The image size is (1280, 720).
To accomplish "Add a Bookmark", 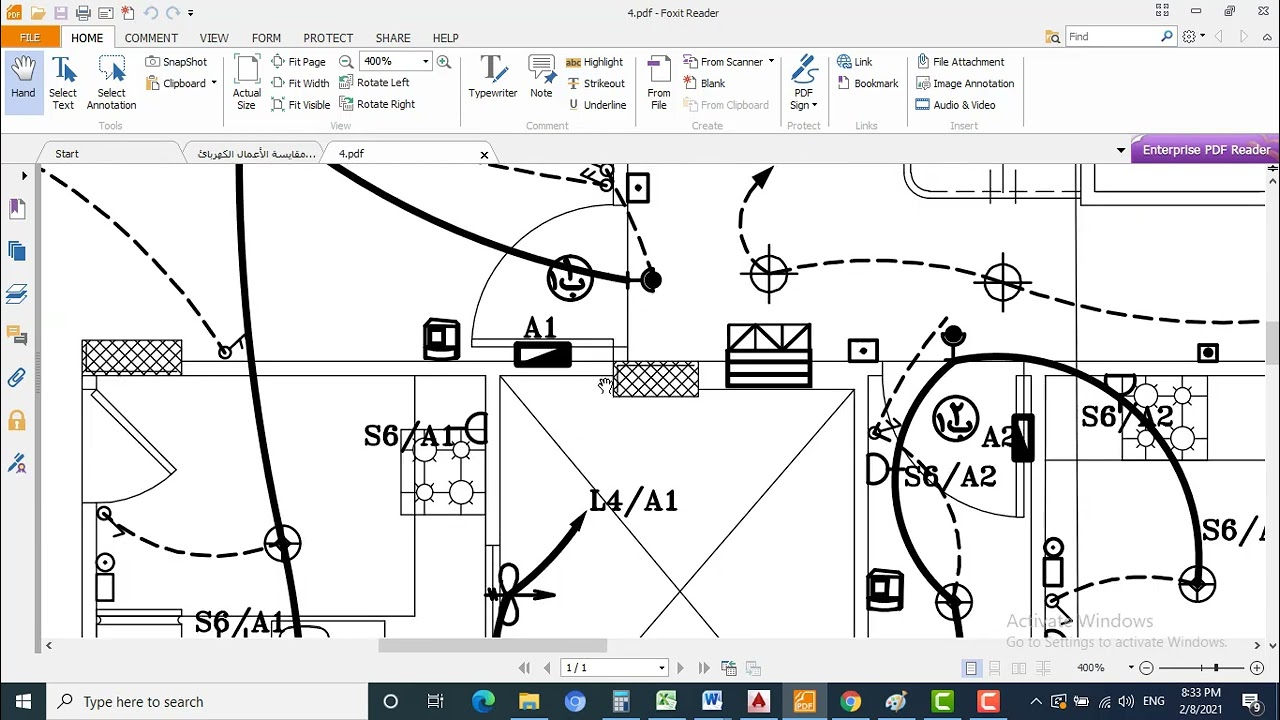I will (x=867, y=83).
